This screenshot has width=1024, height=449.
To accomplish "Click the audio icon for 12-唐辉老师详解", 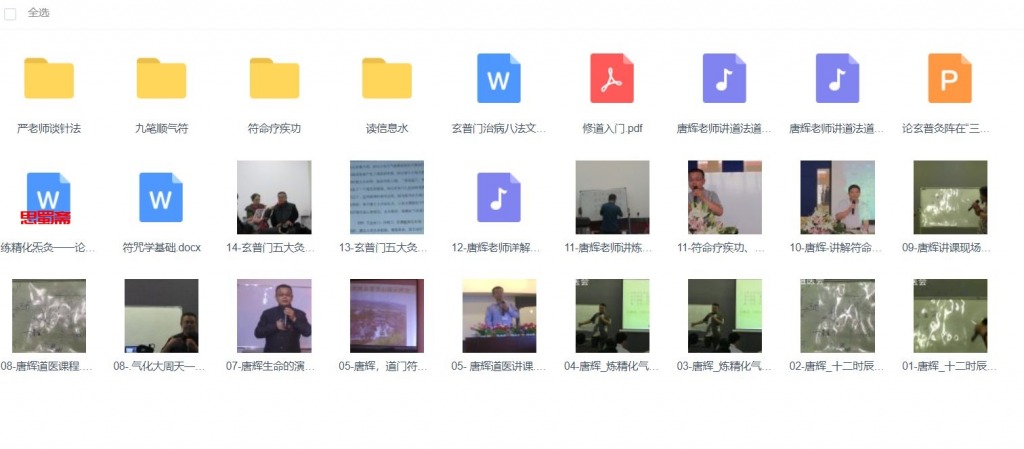I will coord(499,197).
